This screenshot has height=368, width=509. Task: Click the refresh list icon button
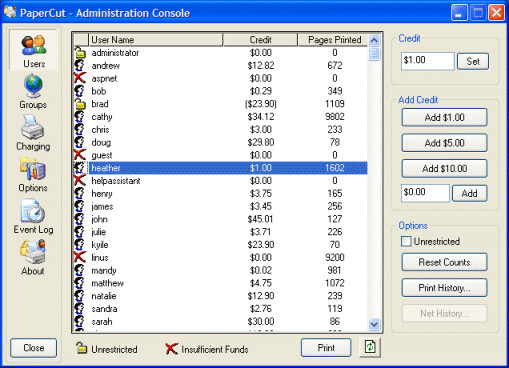370,347
